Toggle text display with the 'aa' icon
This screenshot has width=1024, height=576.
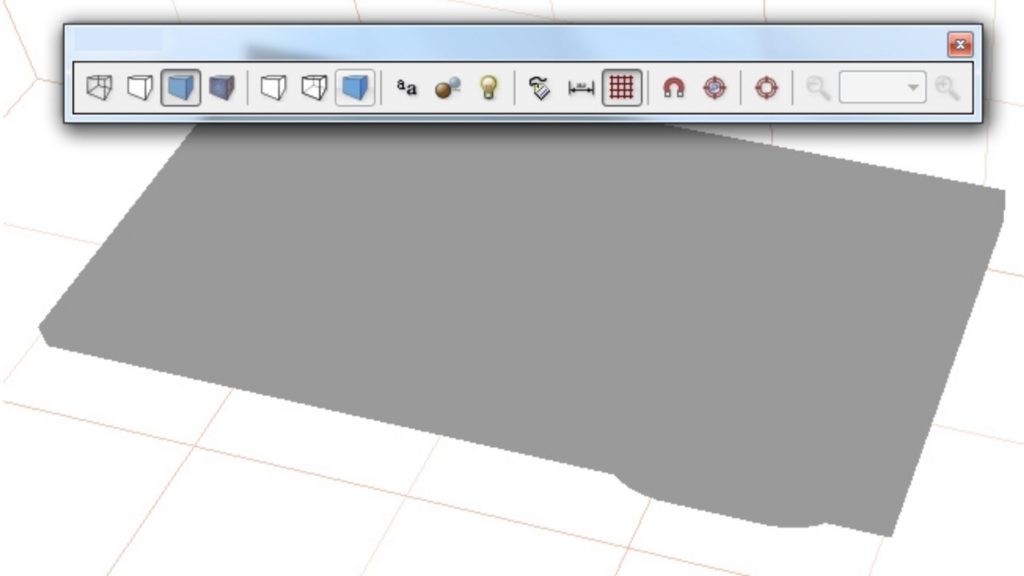click(x=406, y=88)
